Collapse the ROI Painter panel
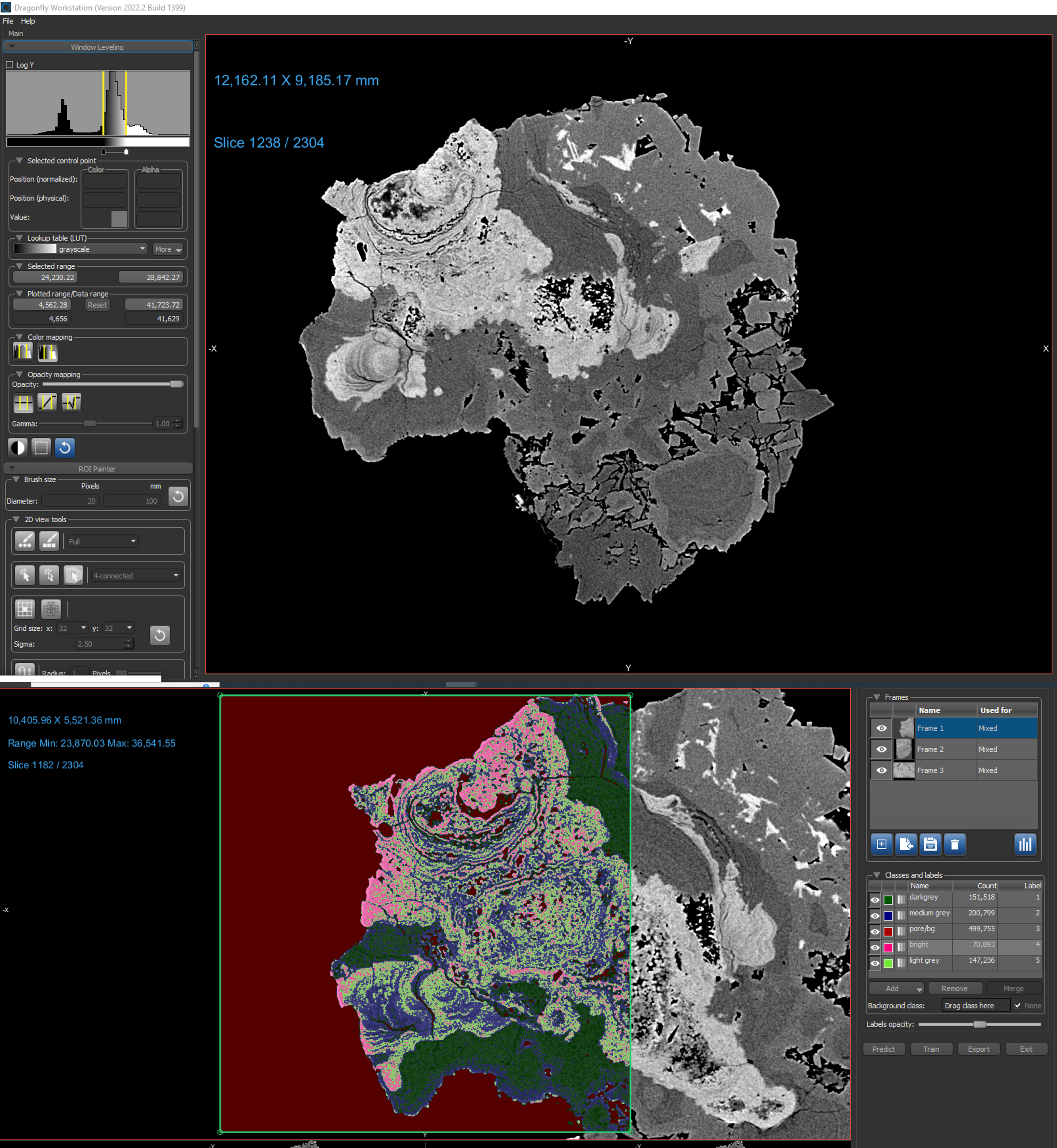The height and width of the screenshot is (1148, 1057). coord(12,468)
